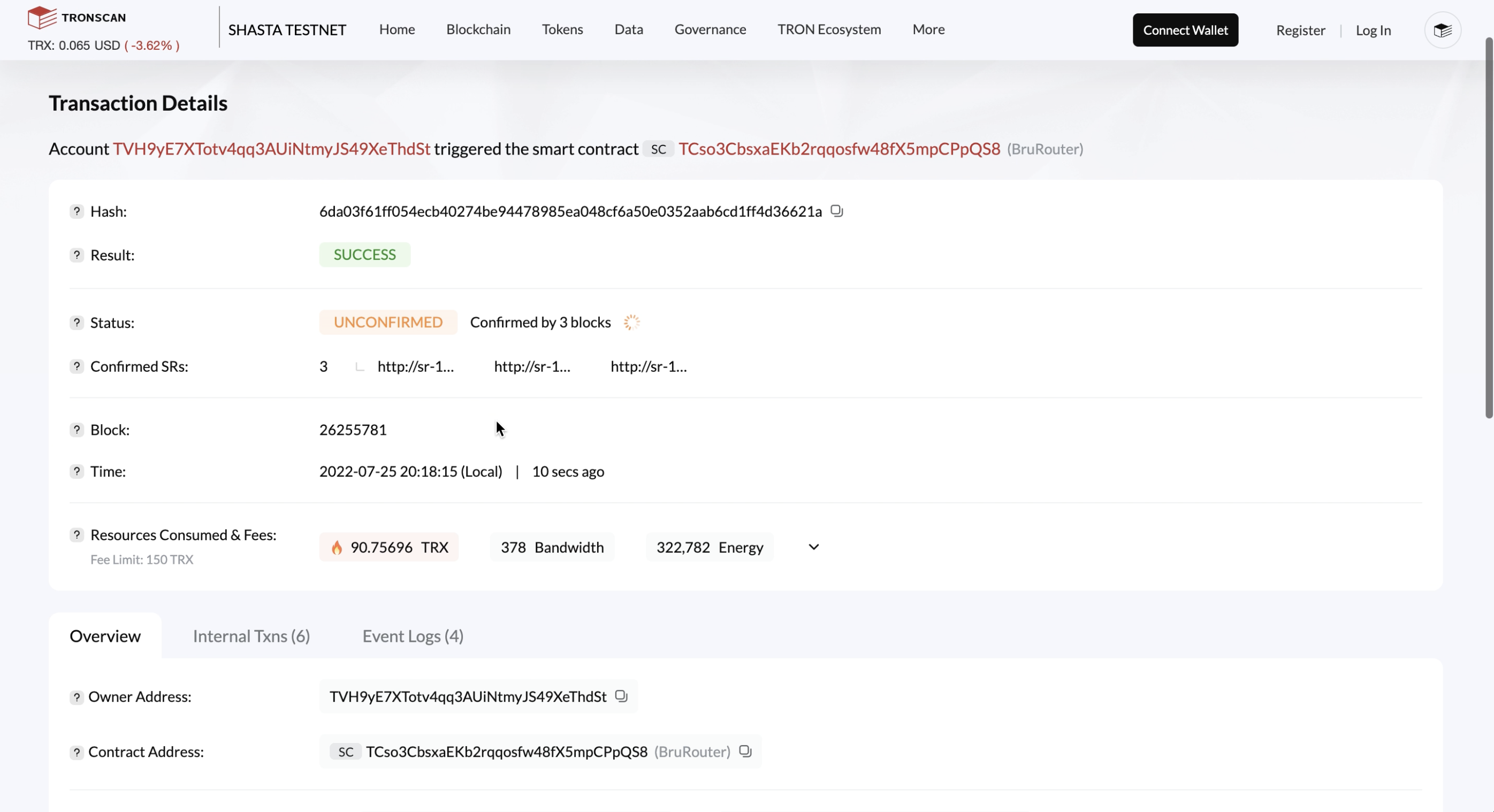1494x812 pixels.
Task: Click the help icon beside Confirmed SRs
Action: [77, 366]
